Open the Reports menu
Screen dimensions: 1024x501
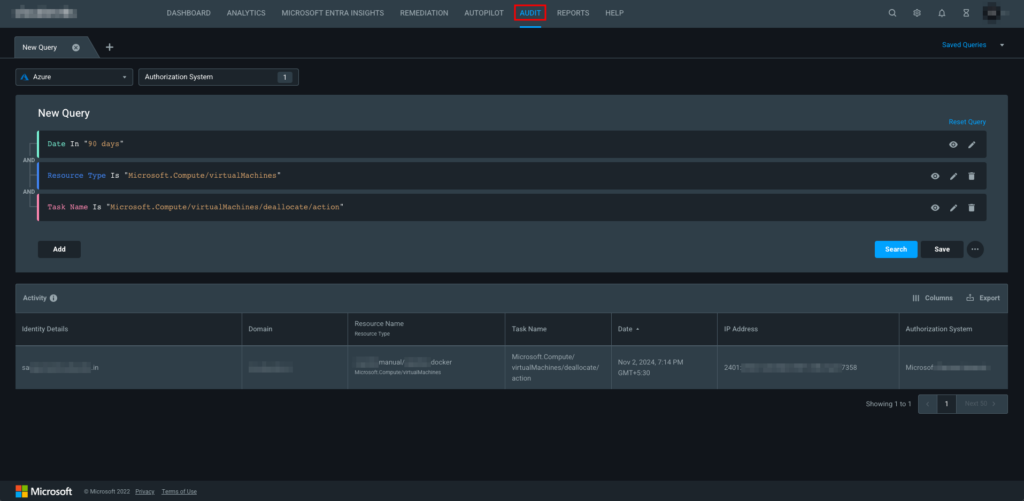(573, 13)
